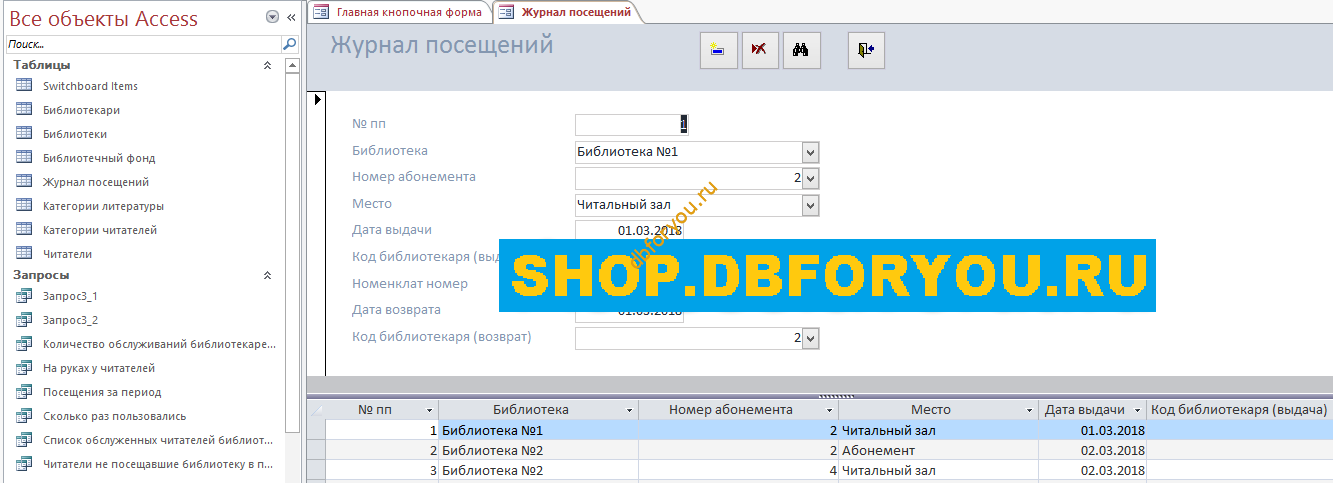Open filter arrow on Библиотека column header
Viewport: 1333px width, 483px height.
click(x=630, y=410)
